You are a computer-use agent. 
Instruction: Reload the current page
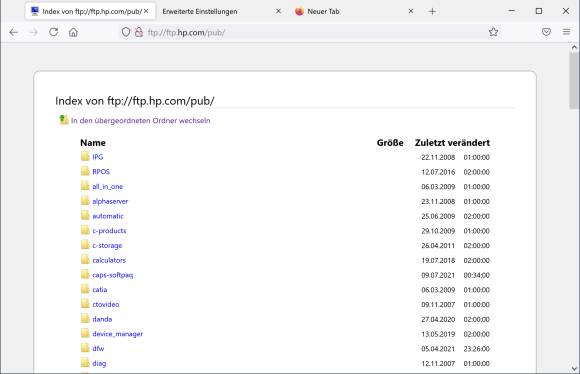click(54, 32)
